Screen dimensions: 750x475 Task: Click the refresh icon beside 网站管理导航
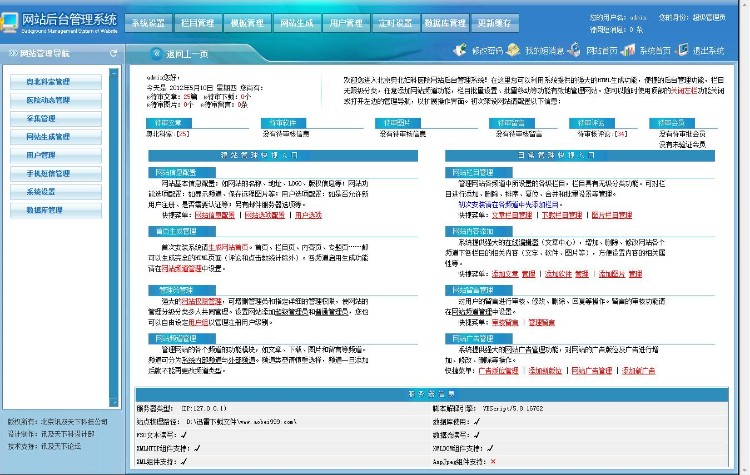(113, 53)
